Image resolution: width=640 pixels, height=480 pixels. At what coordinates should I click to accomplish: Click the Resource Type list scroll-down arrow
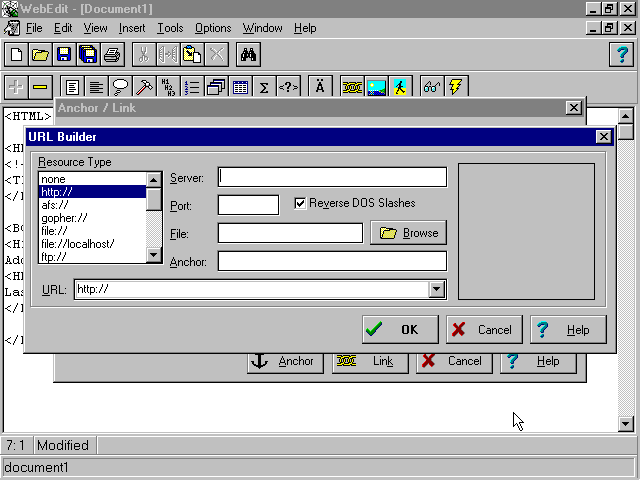click(x=154, y=256)
